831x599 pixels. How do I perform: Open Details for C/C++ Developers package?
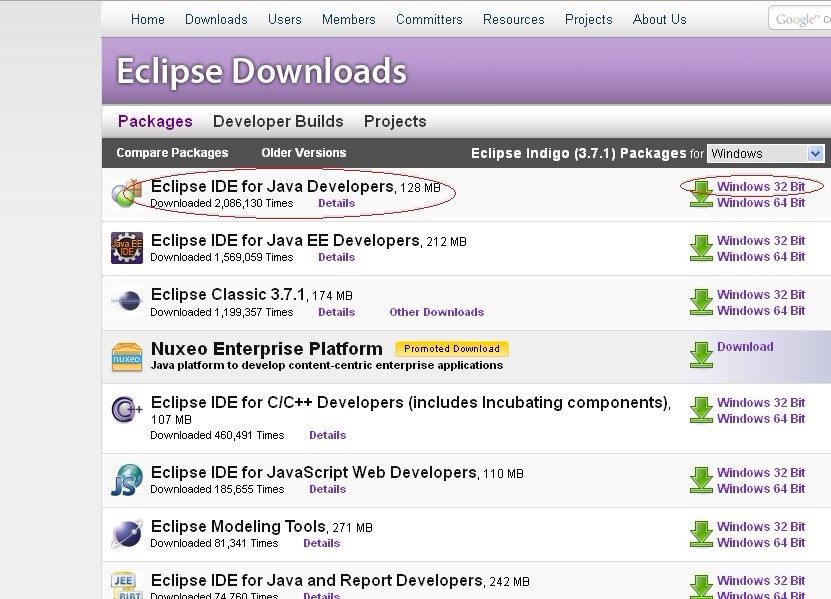tap(328, 435)
